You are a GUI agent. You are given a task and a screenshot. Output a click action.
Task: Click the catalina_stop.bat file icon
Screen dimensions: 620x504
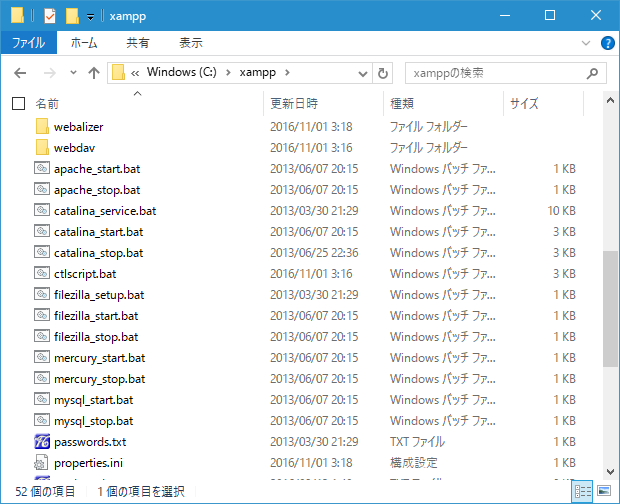(42, 252)
